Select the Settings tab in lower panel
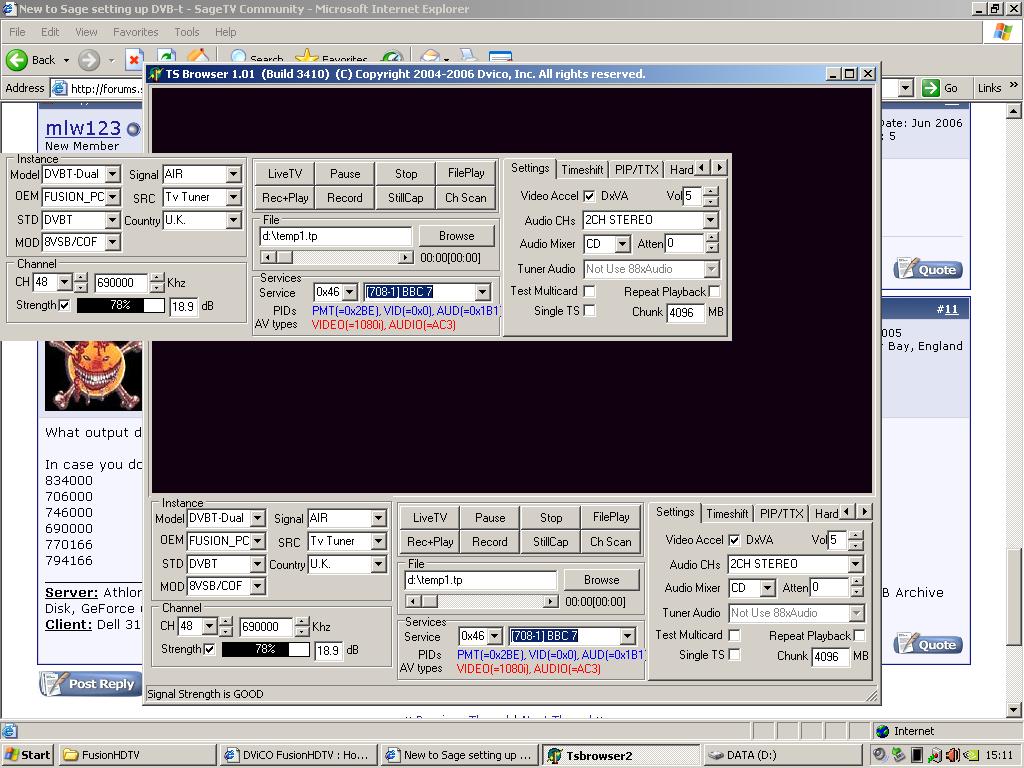The height and width of the screenshot is (768, 1024). (x=675, y=513)
